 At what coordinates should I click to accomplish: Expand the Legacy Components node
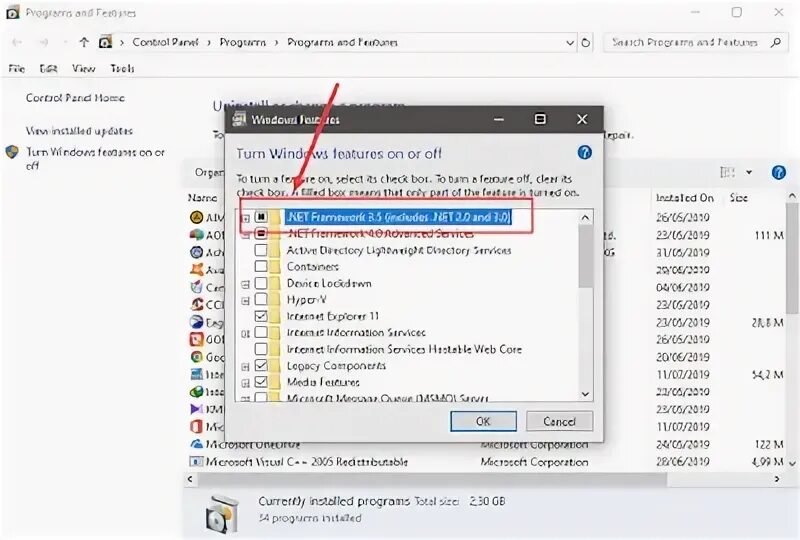[245, 366]
